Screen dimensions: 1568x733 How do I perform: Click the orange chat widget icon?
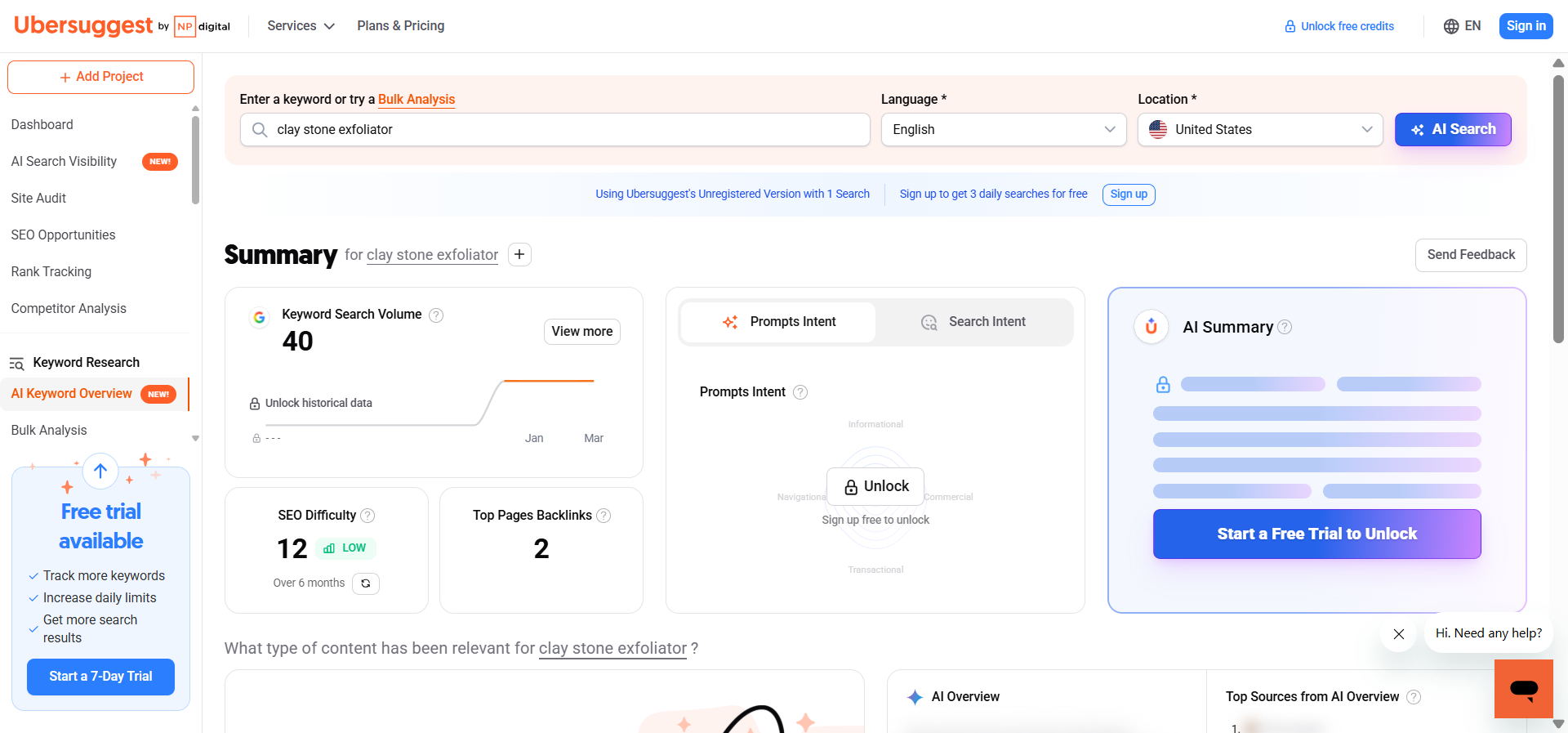click(1524, 689)
